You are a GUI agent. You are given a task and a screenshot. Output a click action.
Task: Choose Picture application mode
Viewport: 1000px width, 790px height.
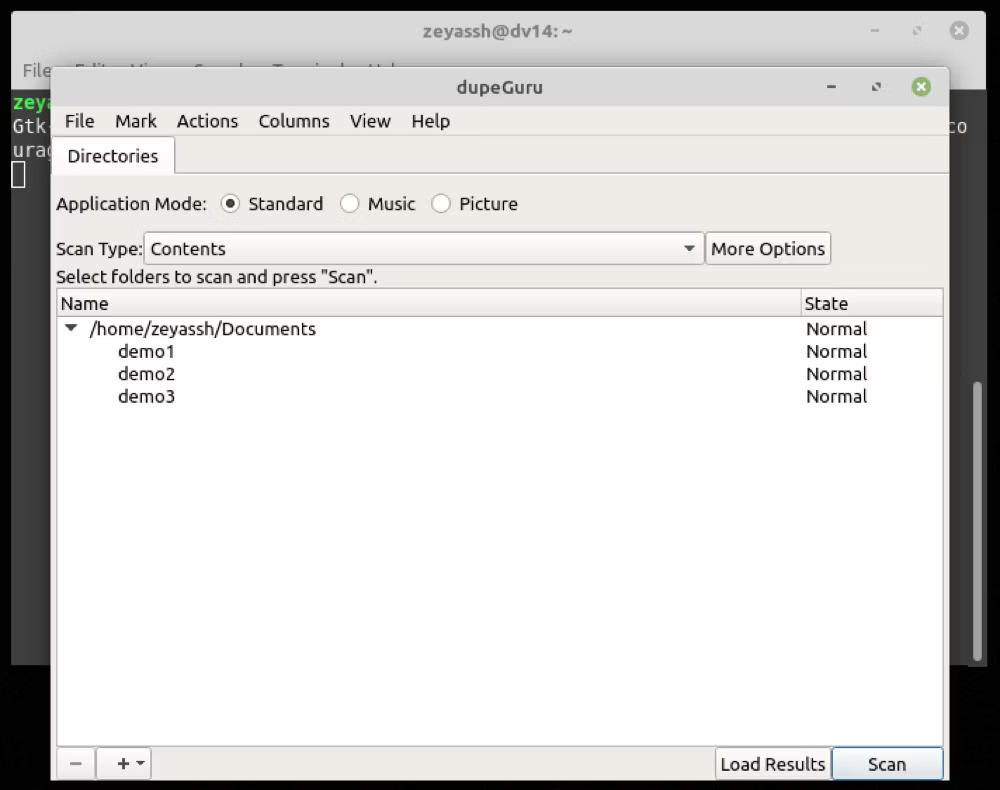pyautogui.click(x=441, y=204)
